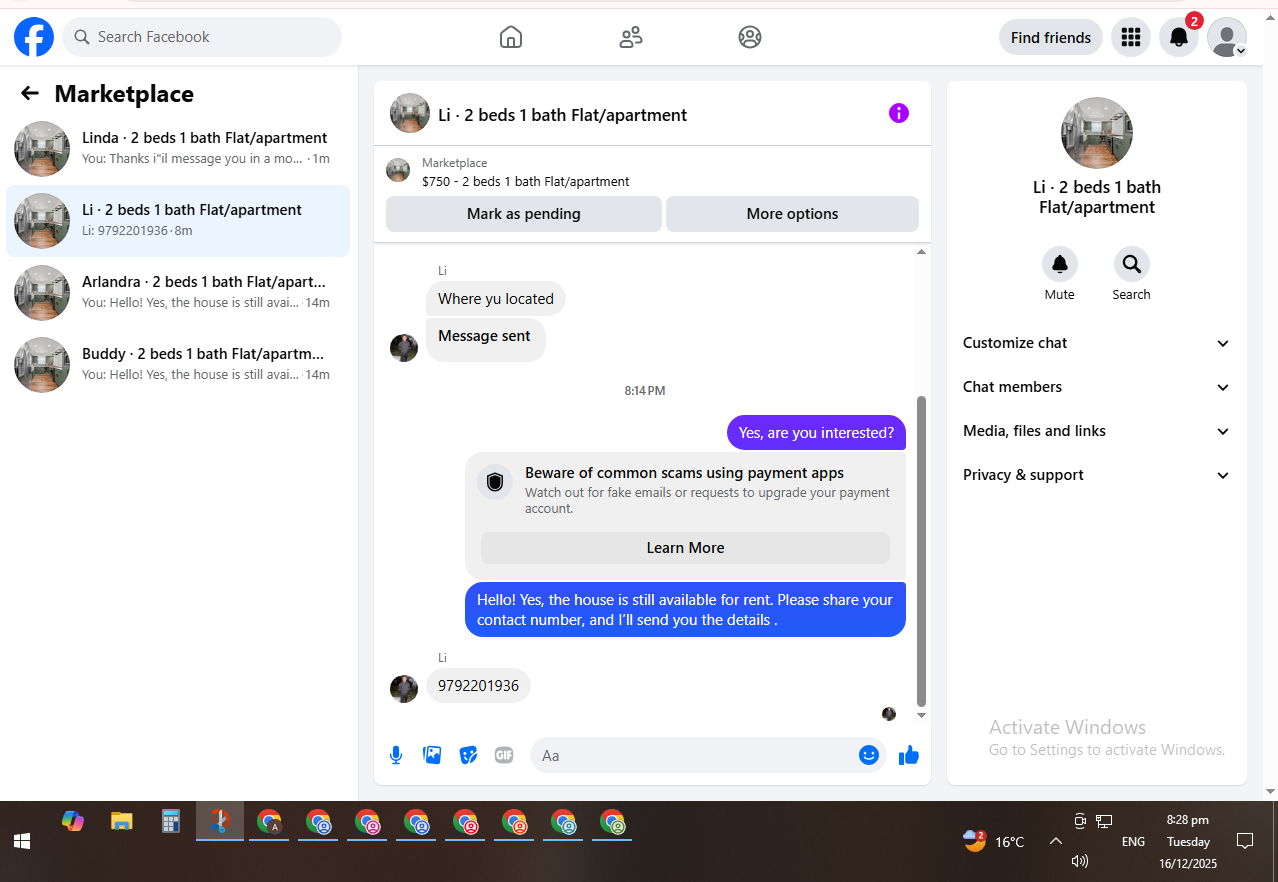Open Buddy's apartment conversation
1278x882 pixels.
(x=178, y=364)
